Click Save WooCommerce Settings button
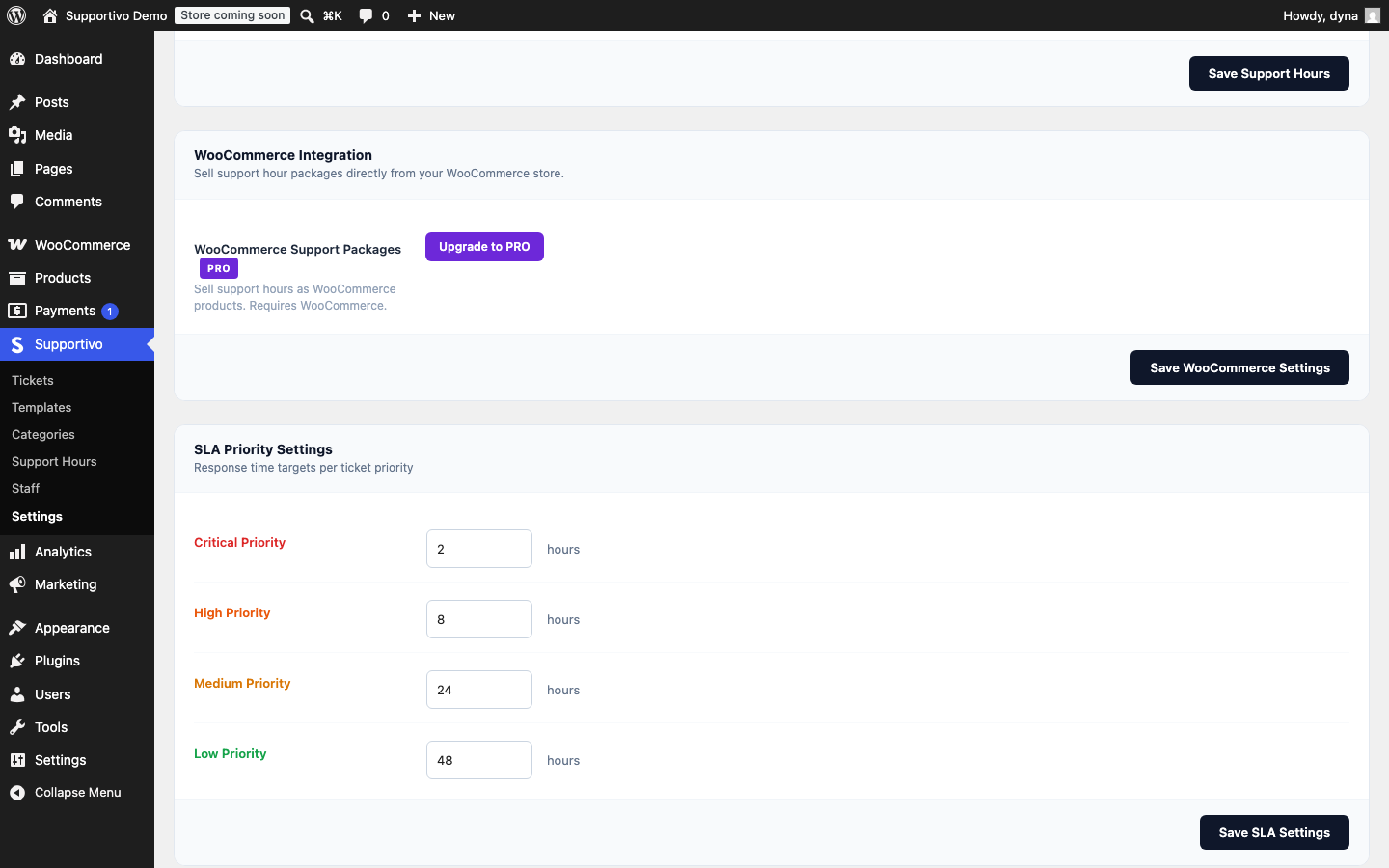The height and width of the screenshot is (868, 1389). click(x=1239, y=367)
